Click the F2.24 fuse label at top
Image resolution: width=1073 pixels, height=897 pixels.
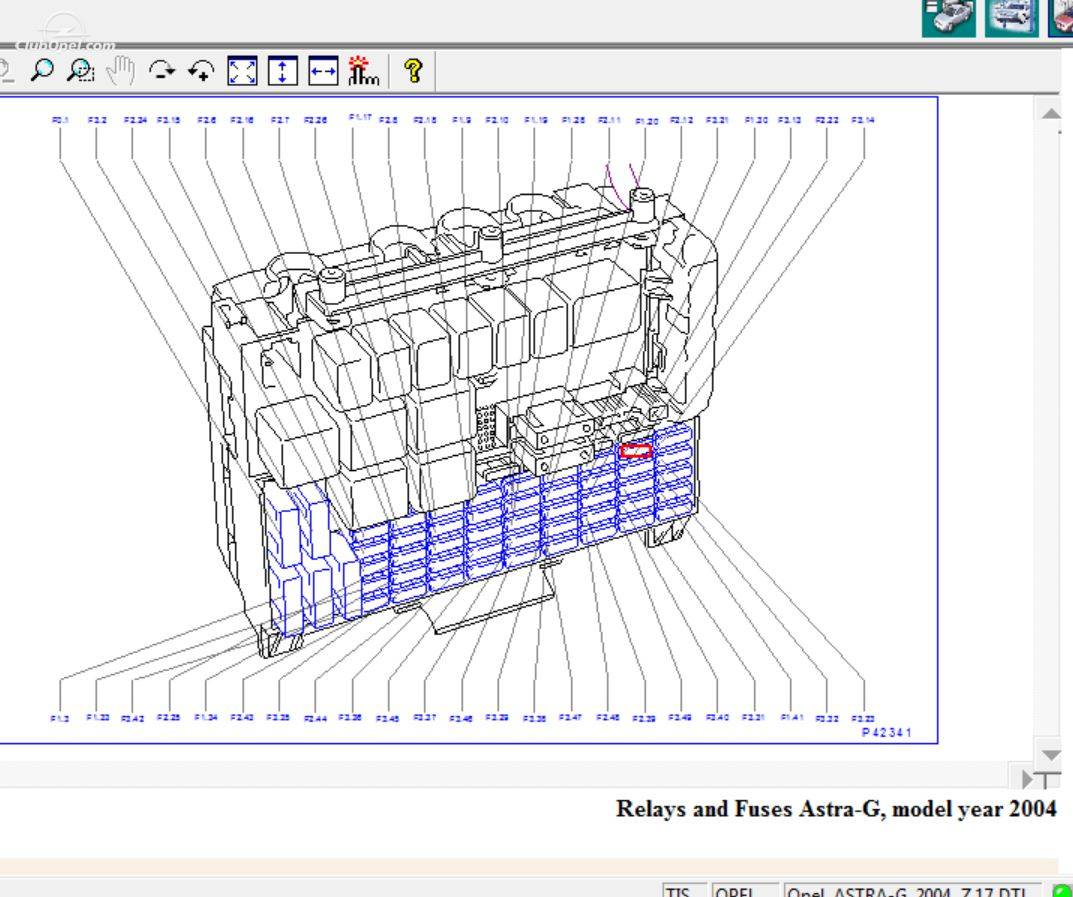point(135,120)
